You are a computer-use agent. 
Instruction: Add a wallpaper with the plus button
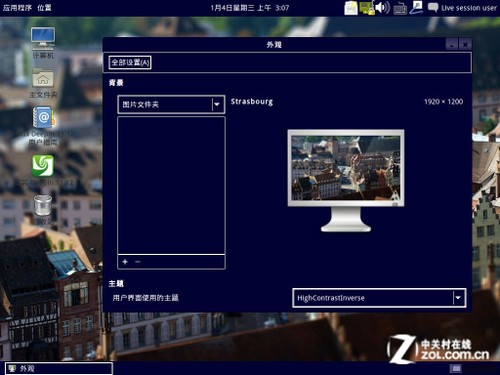125,262
